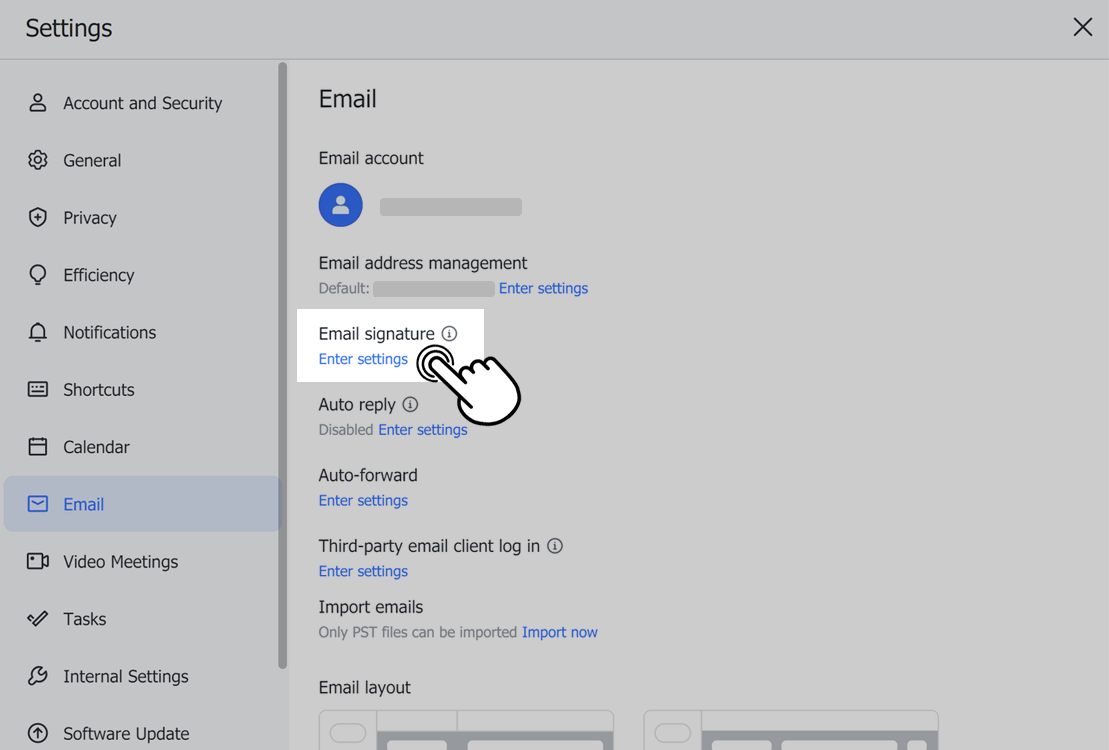Click the Software Update arrow icon
The image size is (1109, 750).
(x=37, y=733)
